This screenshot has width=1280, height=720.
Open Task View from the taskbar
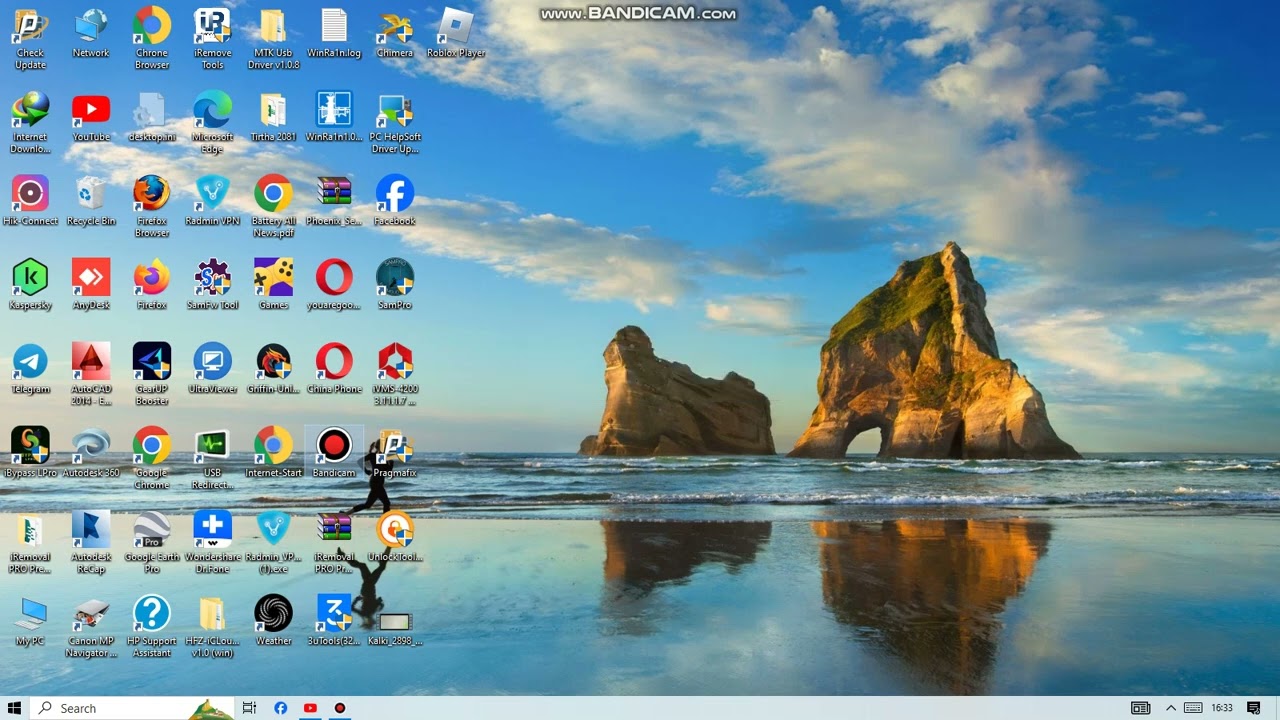click(x=250, y=708)
